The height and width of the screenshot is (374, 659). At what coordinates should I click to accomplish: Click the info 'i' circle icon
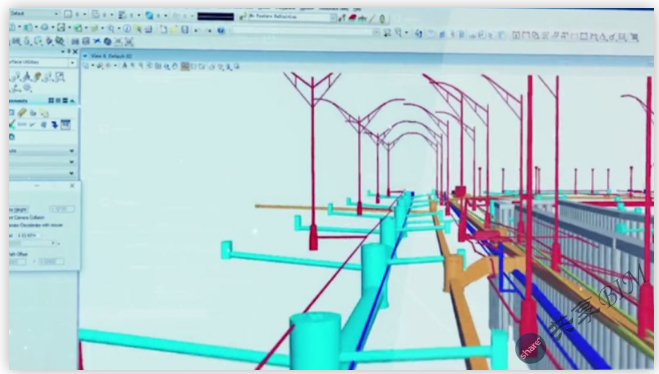[127, 29]
